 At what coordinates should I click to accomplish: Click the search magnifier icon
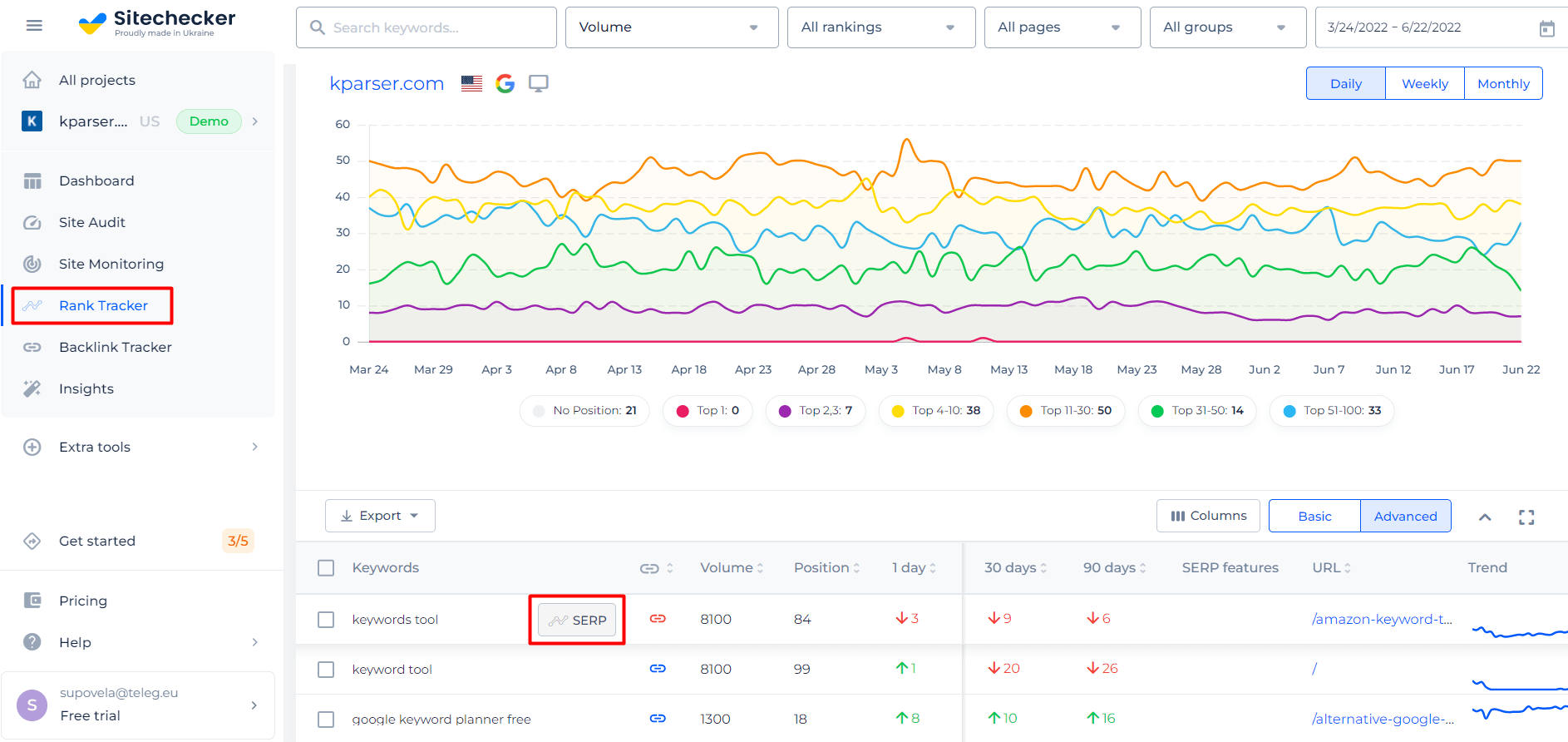[317, 27]
